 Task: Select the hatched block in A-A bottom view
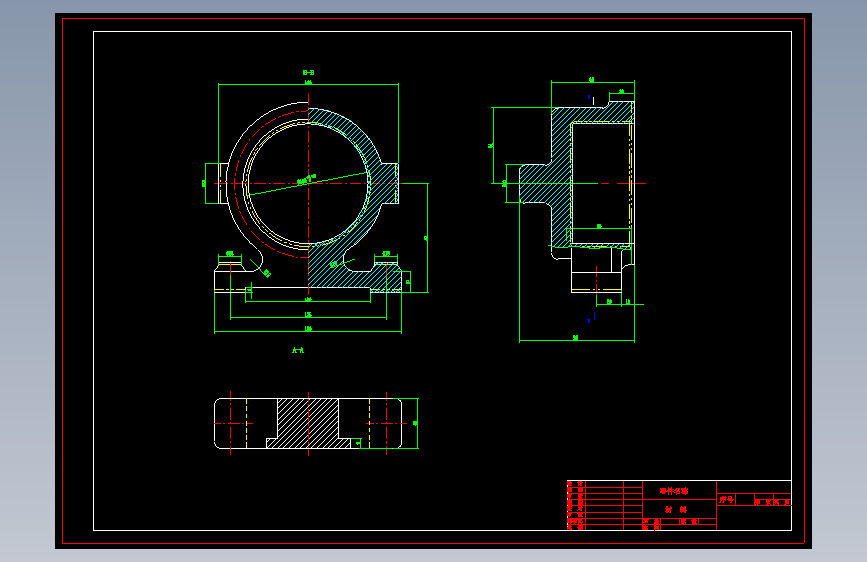click(x=308, y=423)
